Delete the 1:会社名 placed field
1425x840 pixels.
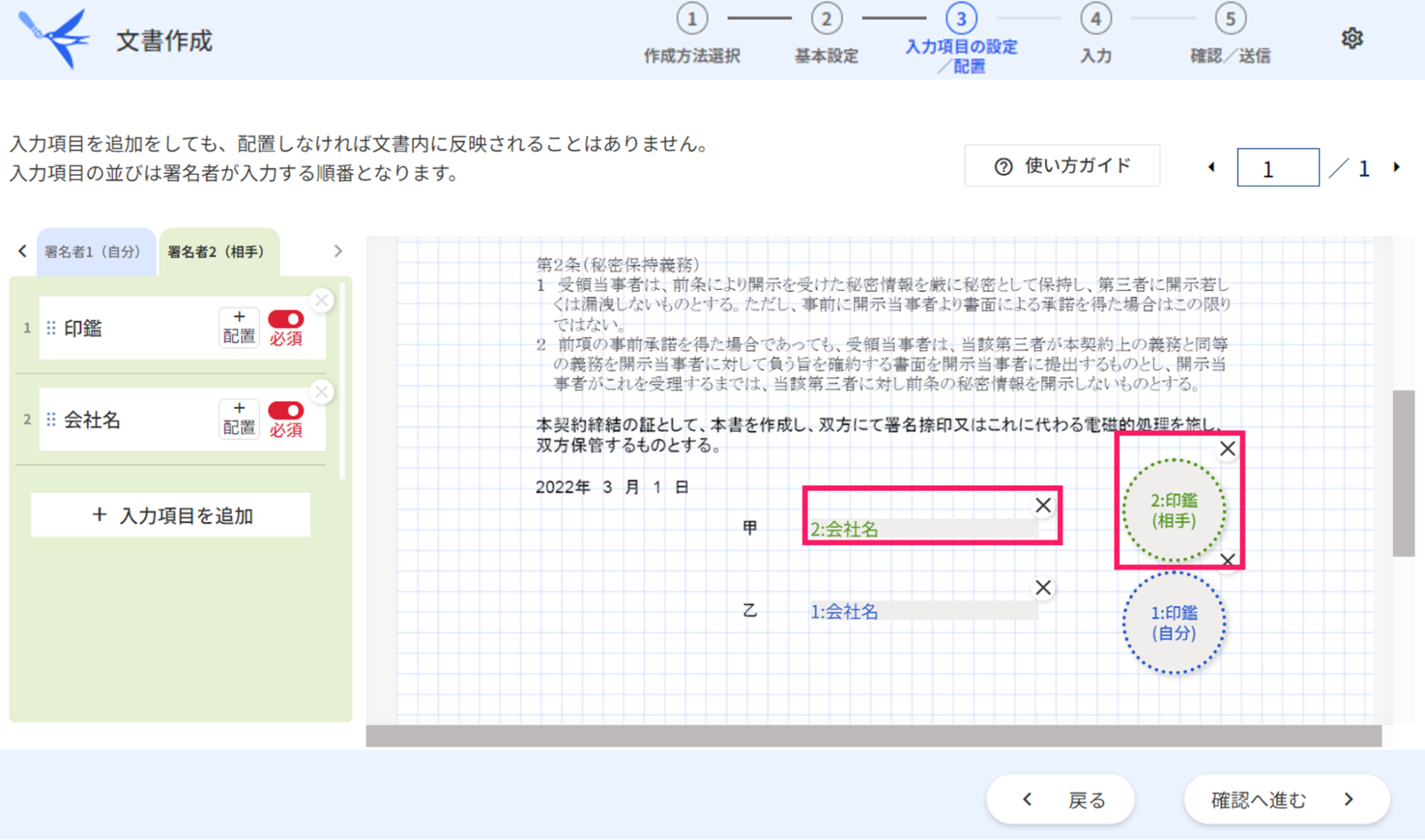(x=1043, y=588)
